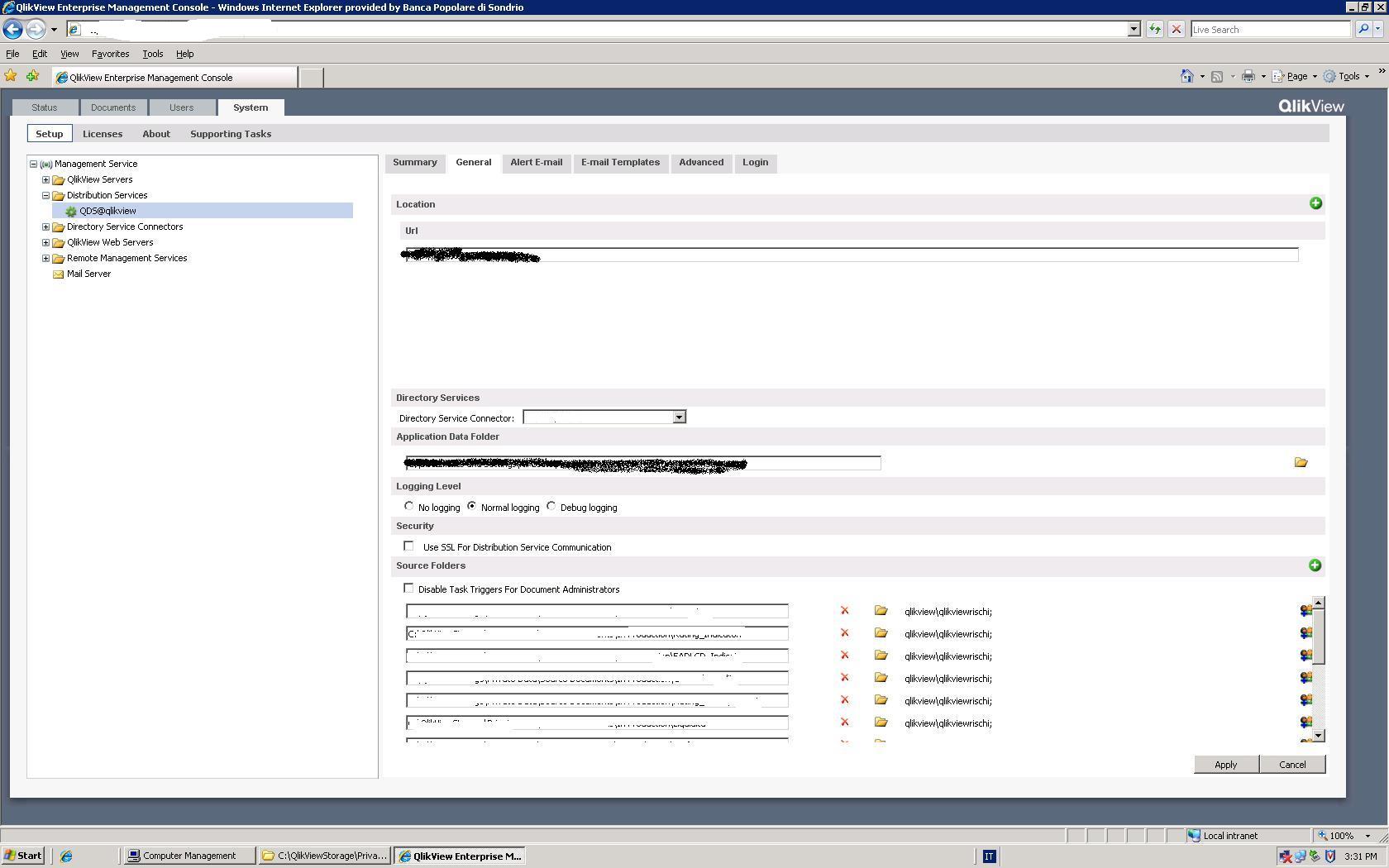Switch to the Status tab

point(45,107)
